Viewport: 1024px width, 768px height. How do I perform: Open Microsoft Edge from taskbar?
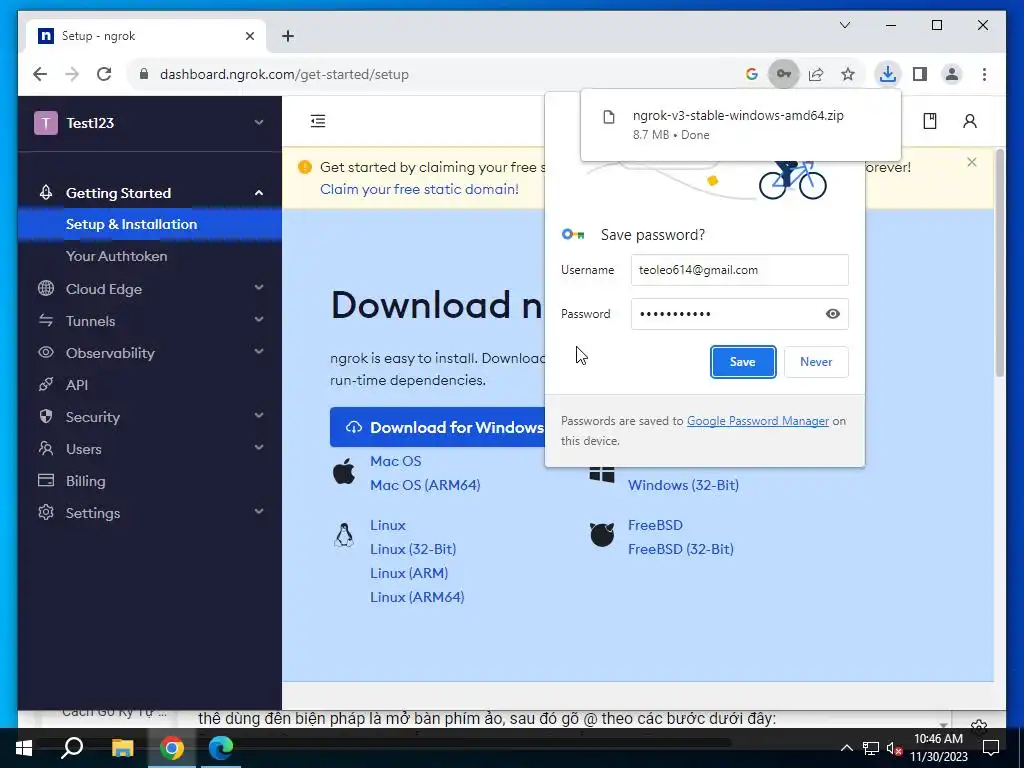coord(221,748)
